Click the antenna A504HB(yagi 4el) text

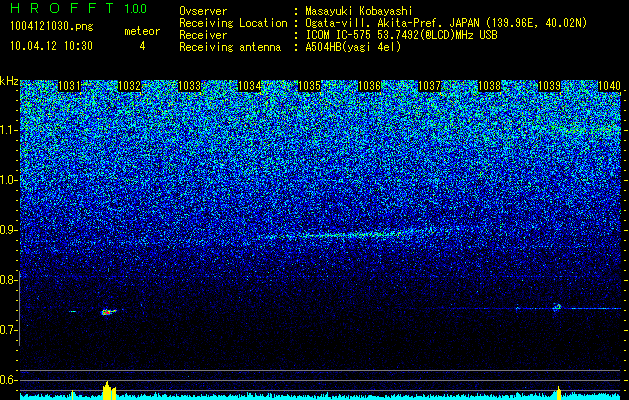click(x=353, y=47)
